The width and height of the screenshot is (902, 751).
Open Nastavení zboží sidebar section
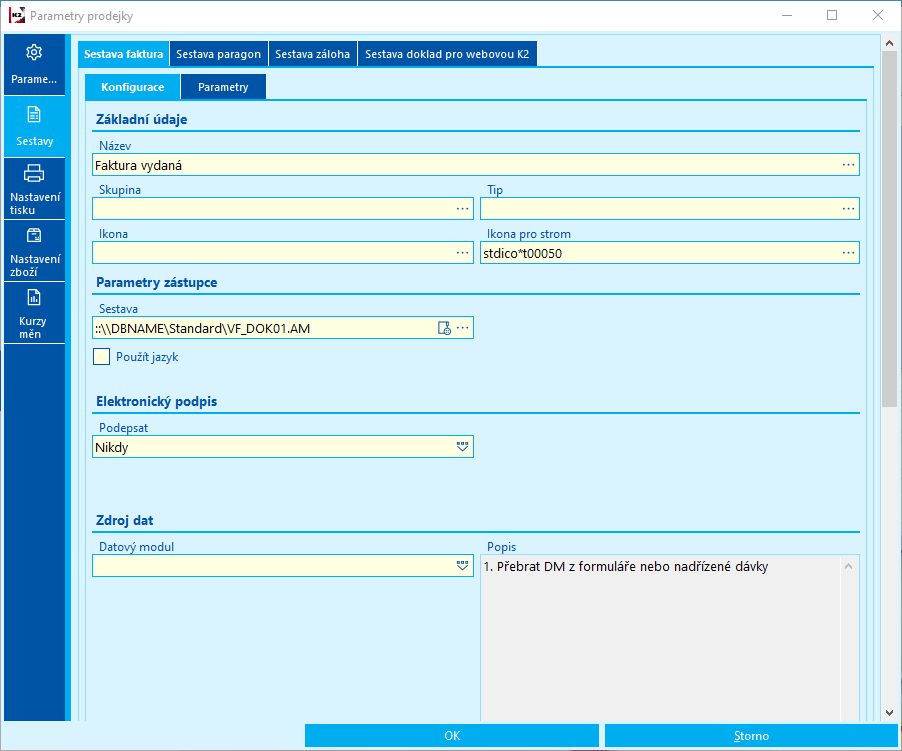34,250
